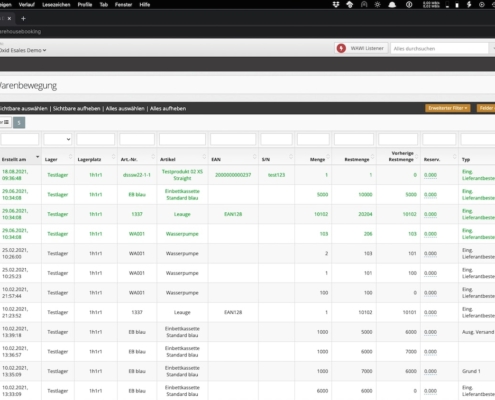This screenshot has width=495, height=400.
Task: Click the Sichtbare aufheben link
Action: (77, 109)
